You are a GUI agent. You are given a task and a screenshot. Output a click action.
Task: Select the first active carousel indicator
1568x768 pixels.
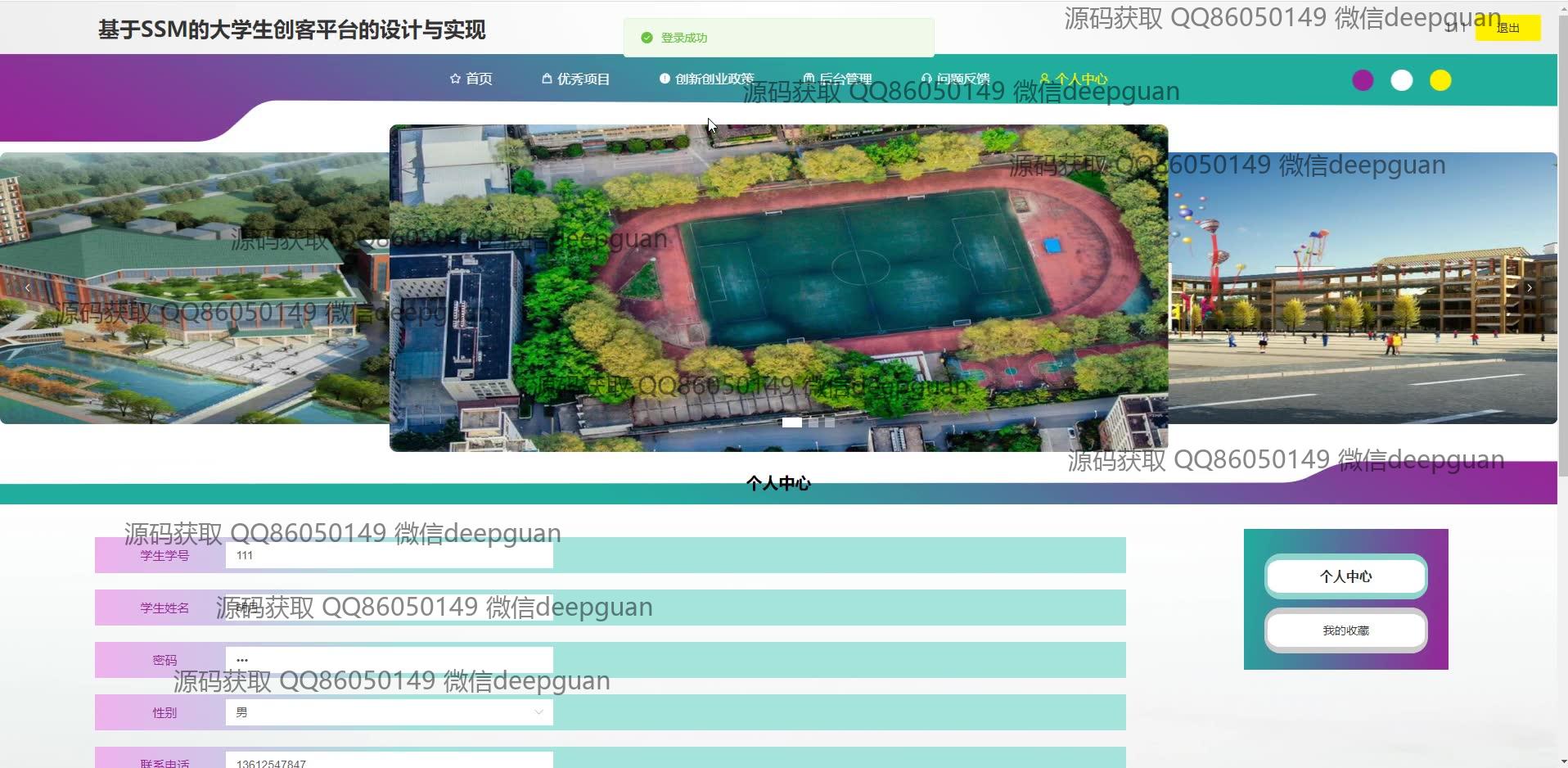pyautogui.click(x=792, y=422)
